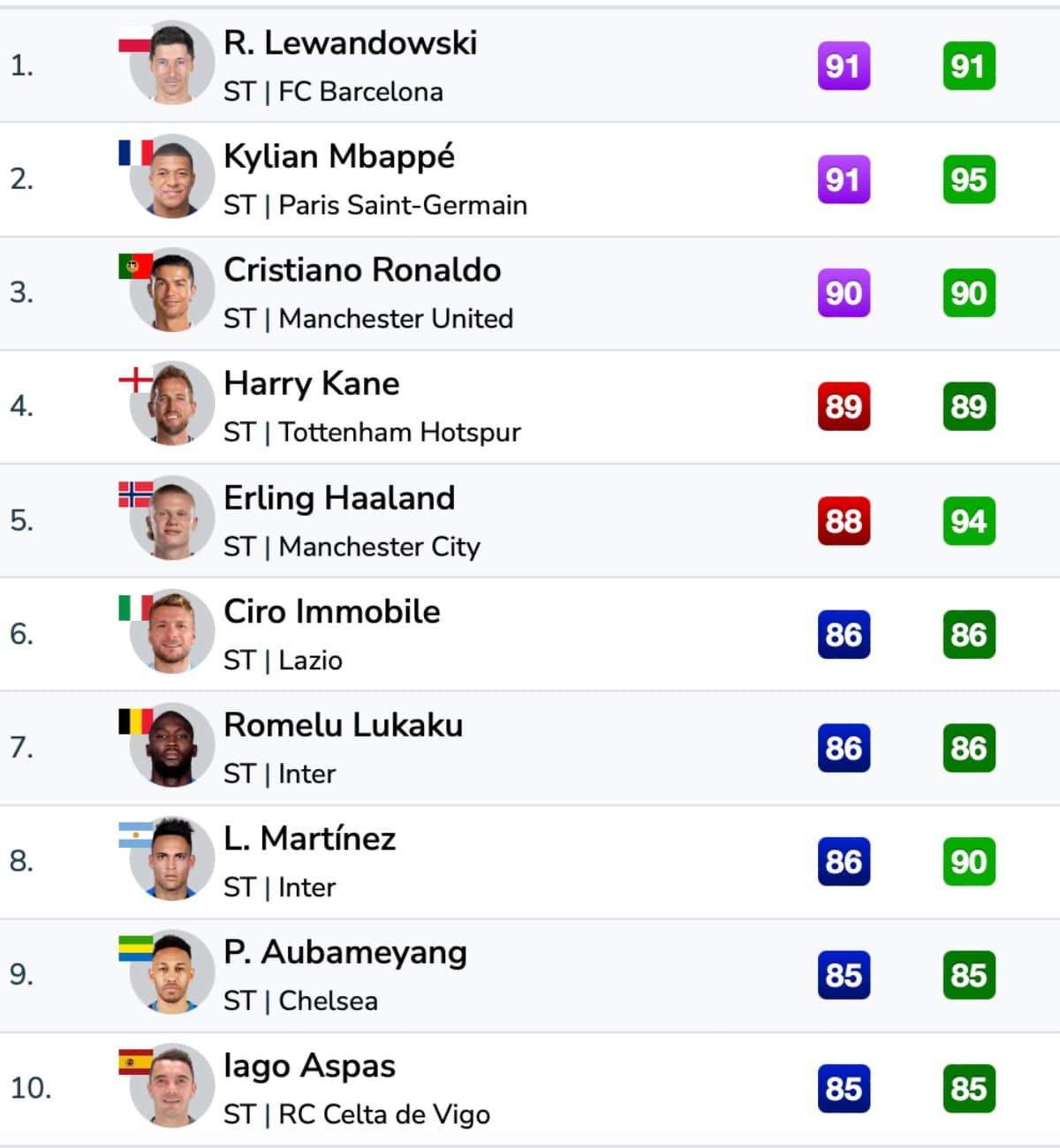The height and width of the screenshot is (1148, 1060).
Task: Select the Iago Aspas player name
Action: coord(309,1066)
